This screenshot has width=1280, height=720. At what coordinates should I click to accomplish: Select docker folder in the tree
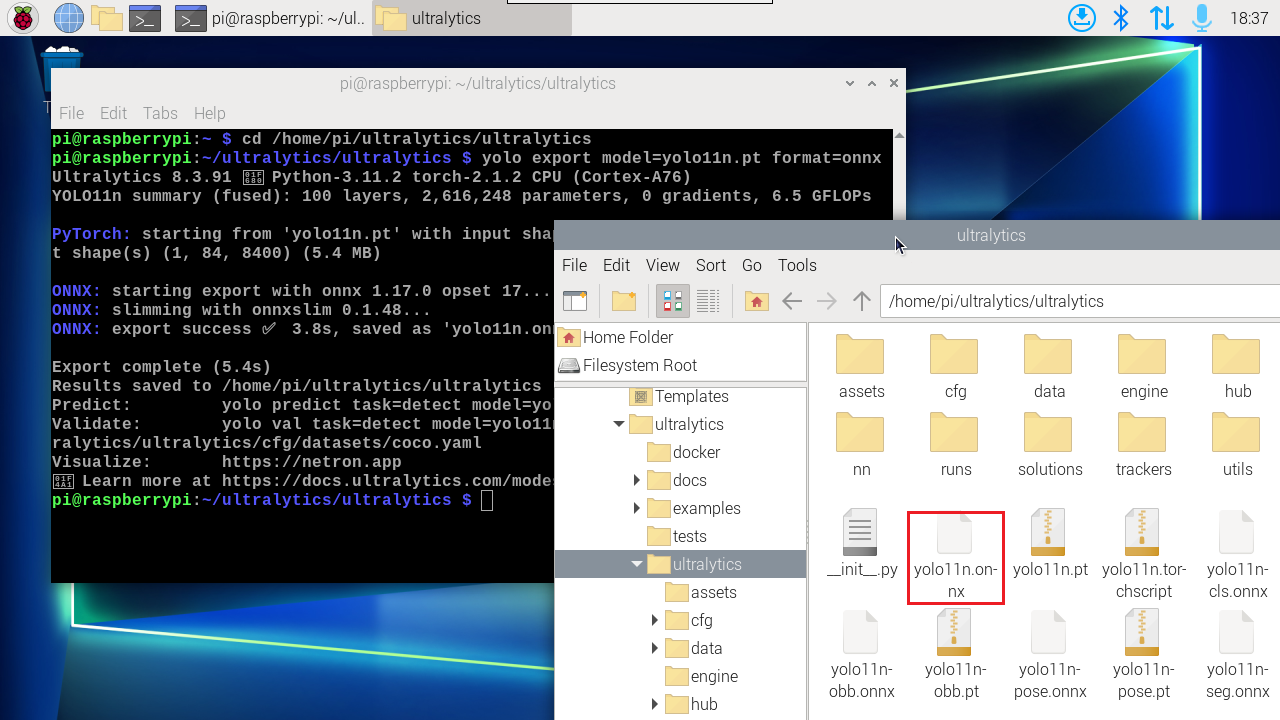coord(684,452)
